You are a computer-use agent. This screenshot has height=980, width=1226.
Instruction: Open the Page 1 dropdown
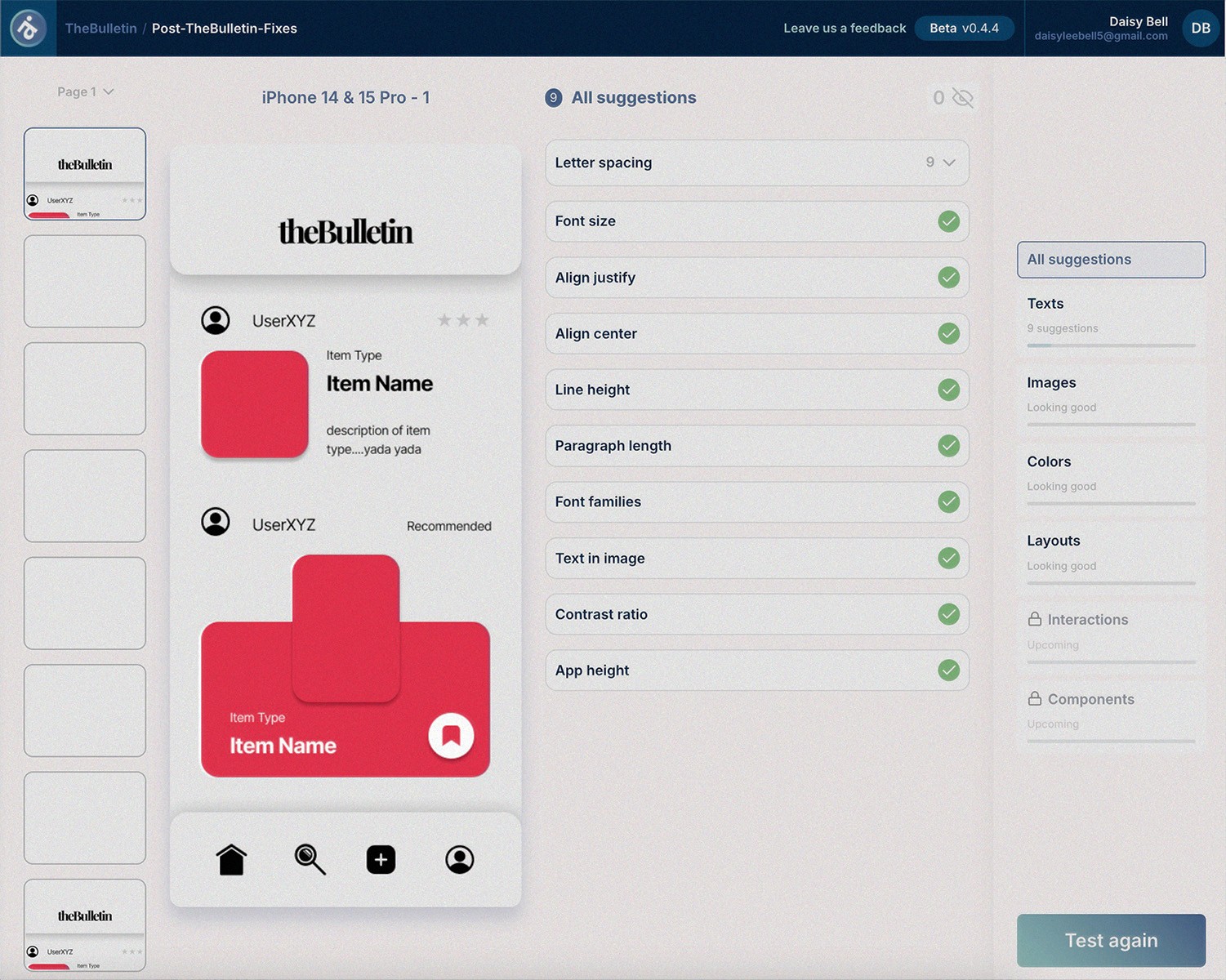(x=85, y=91)
